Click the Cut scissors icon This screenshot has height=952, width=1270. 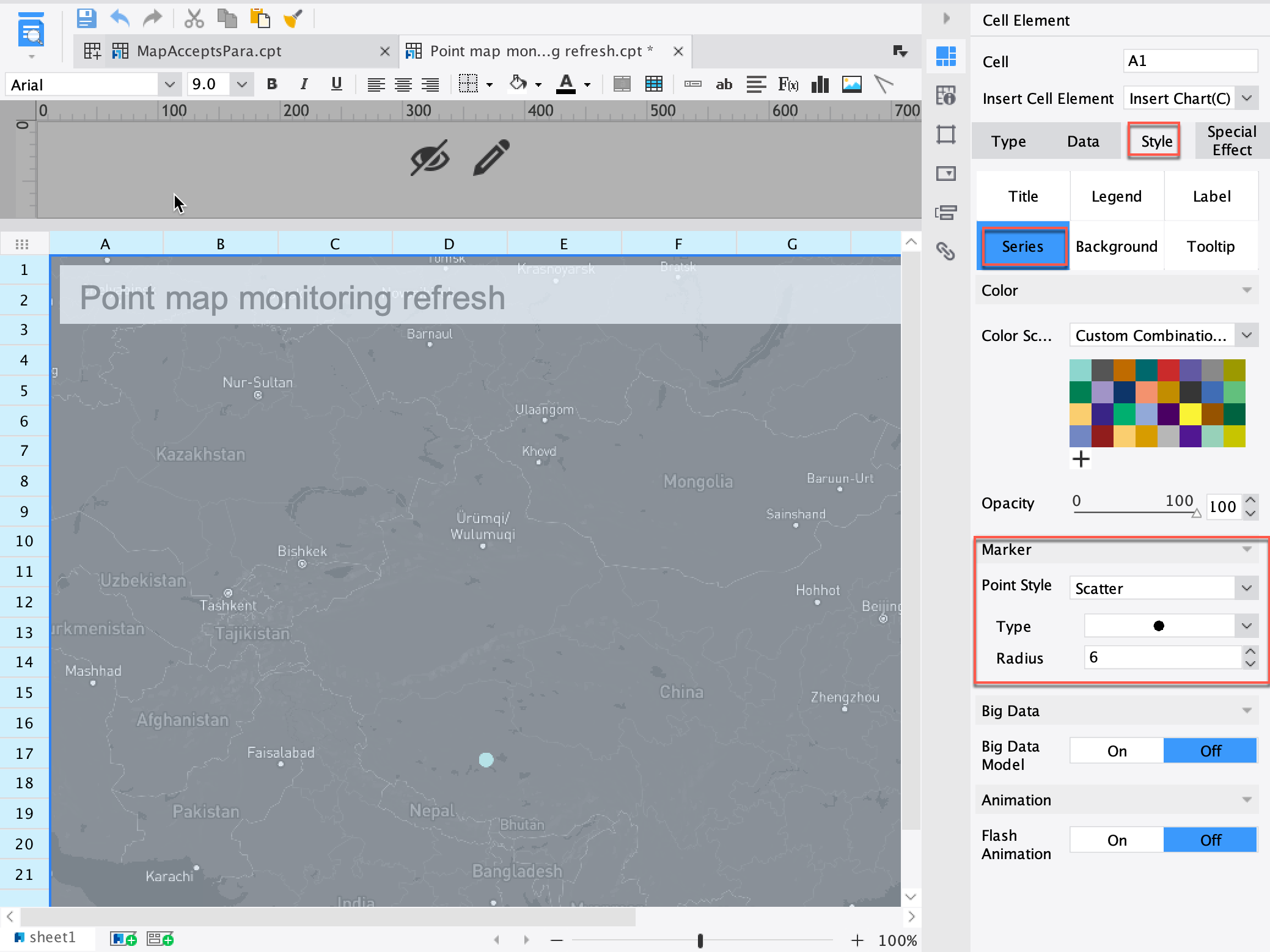pos(194,18)
